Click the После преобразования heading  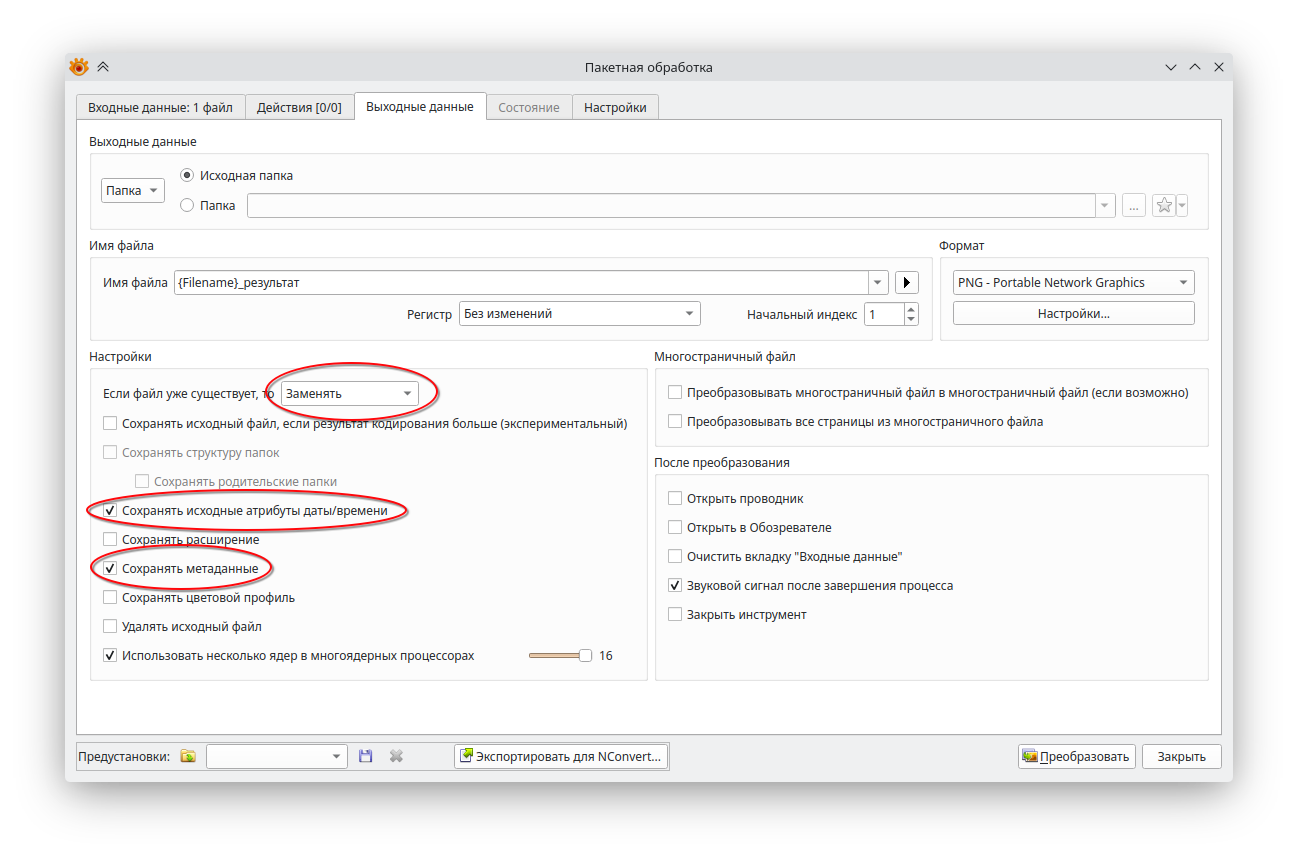[x=722, y=463]
